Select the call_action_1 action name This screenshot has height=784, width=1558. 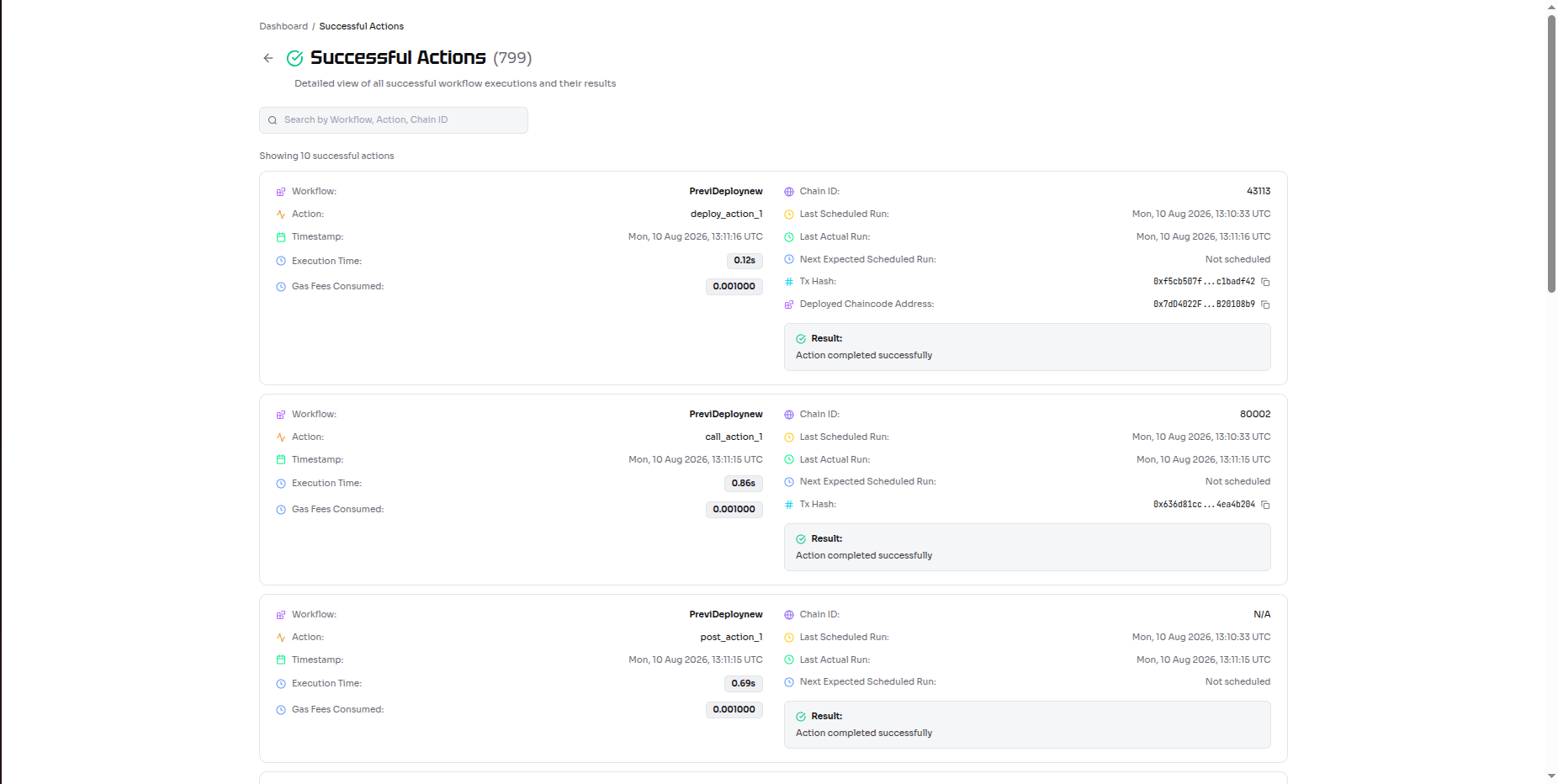tap(734, 437)
